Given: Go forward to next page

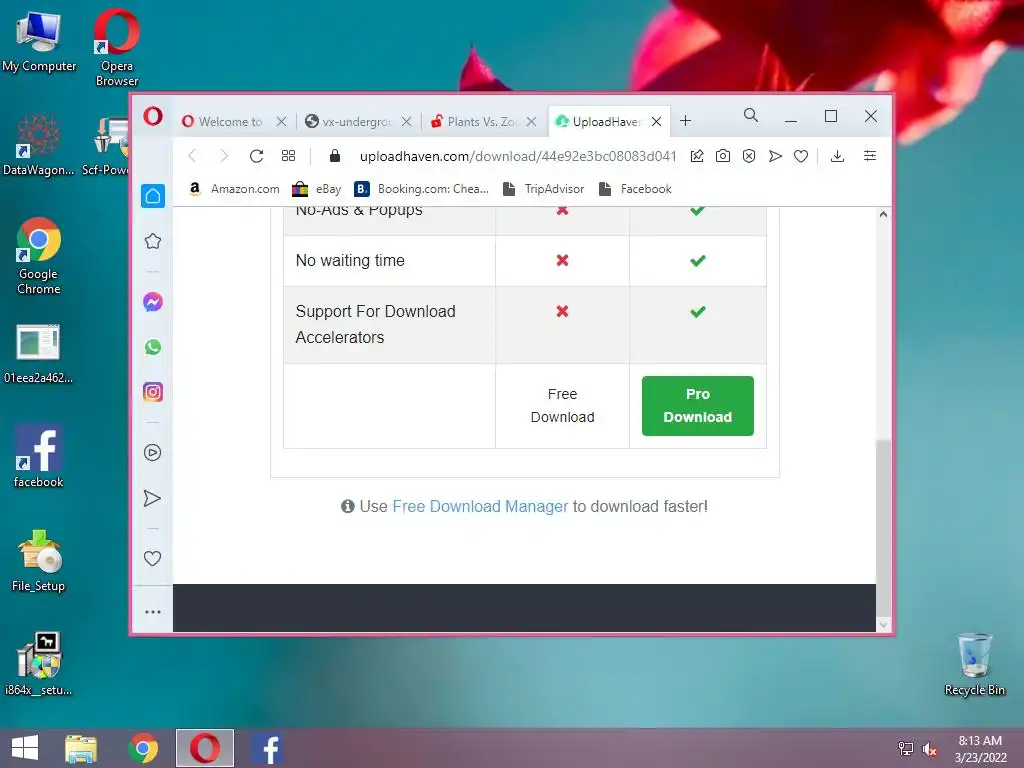Looking at the screenshot, I should click(x=224, y=155).
